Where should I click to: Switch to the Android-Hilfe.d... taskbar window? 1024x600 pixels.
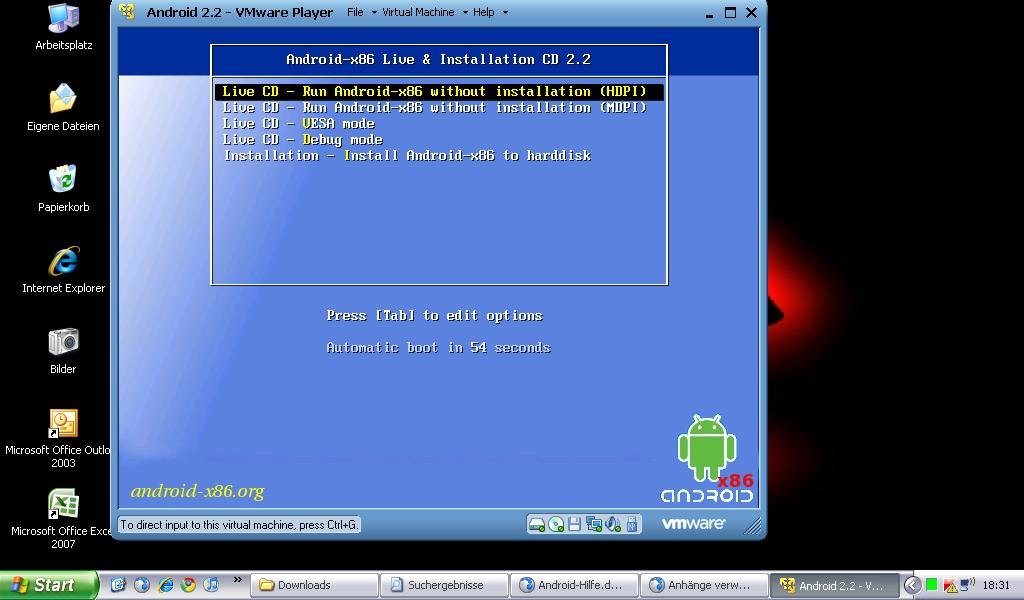[574, 585]
